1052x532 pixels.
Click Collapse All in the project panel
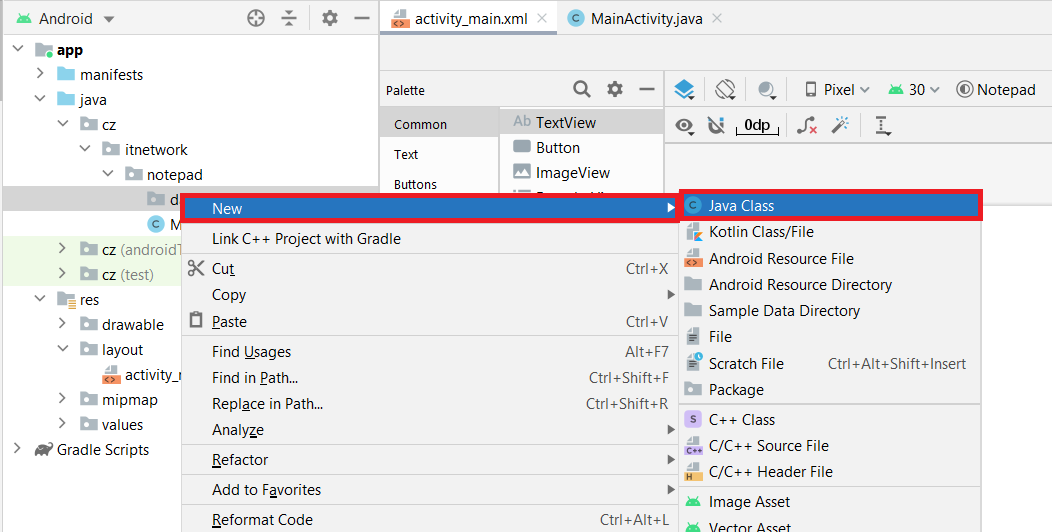click(289, 19)
